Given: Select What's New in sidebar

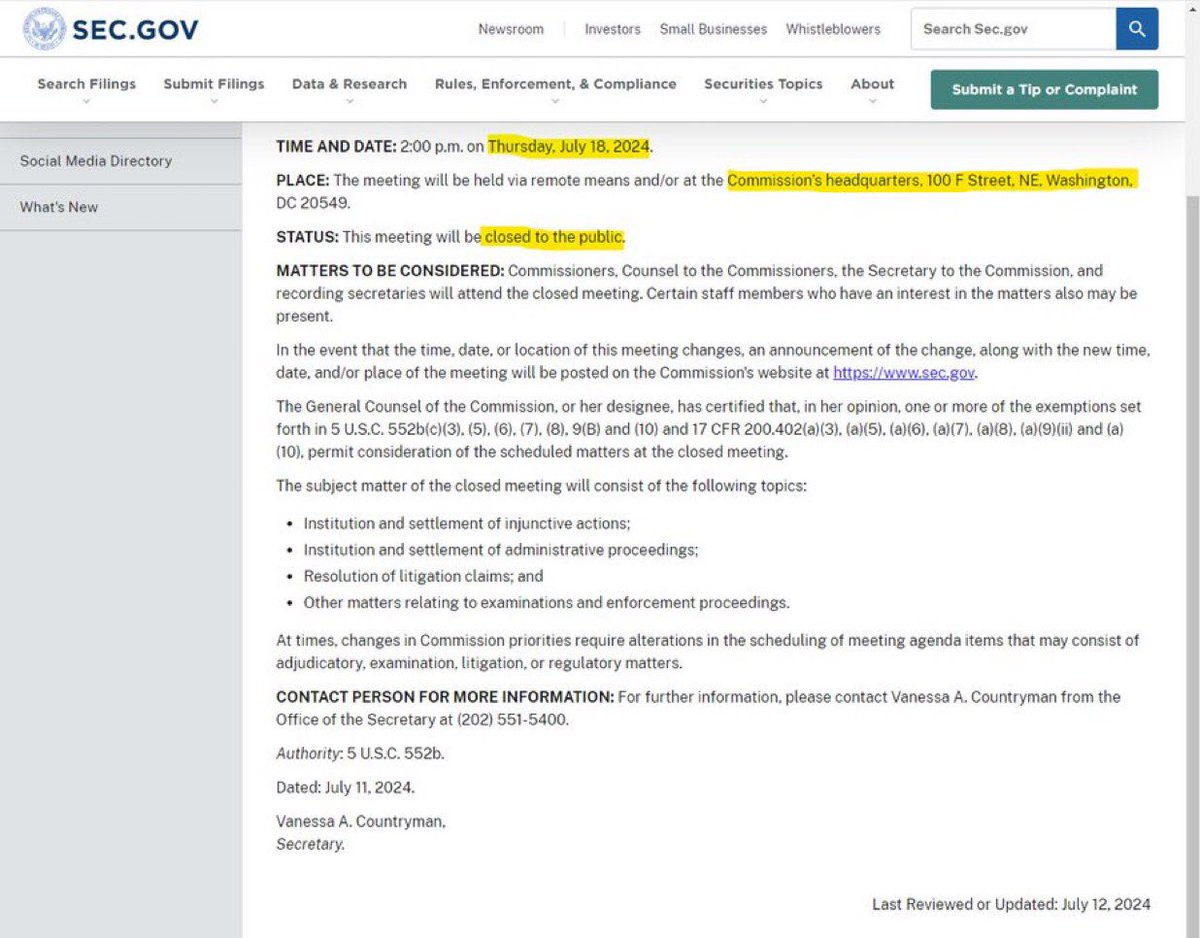Looking at the screenshot, I should (x=59, y=207).
